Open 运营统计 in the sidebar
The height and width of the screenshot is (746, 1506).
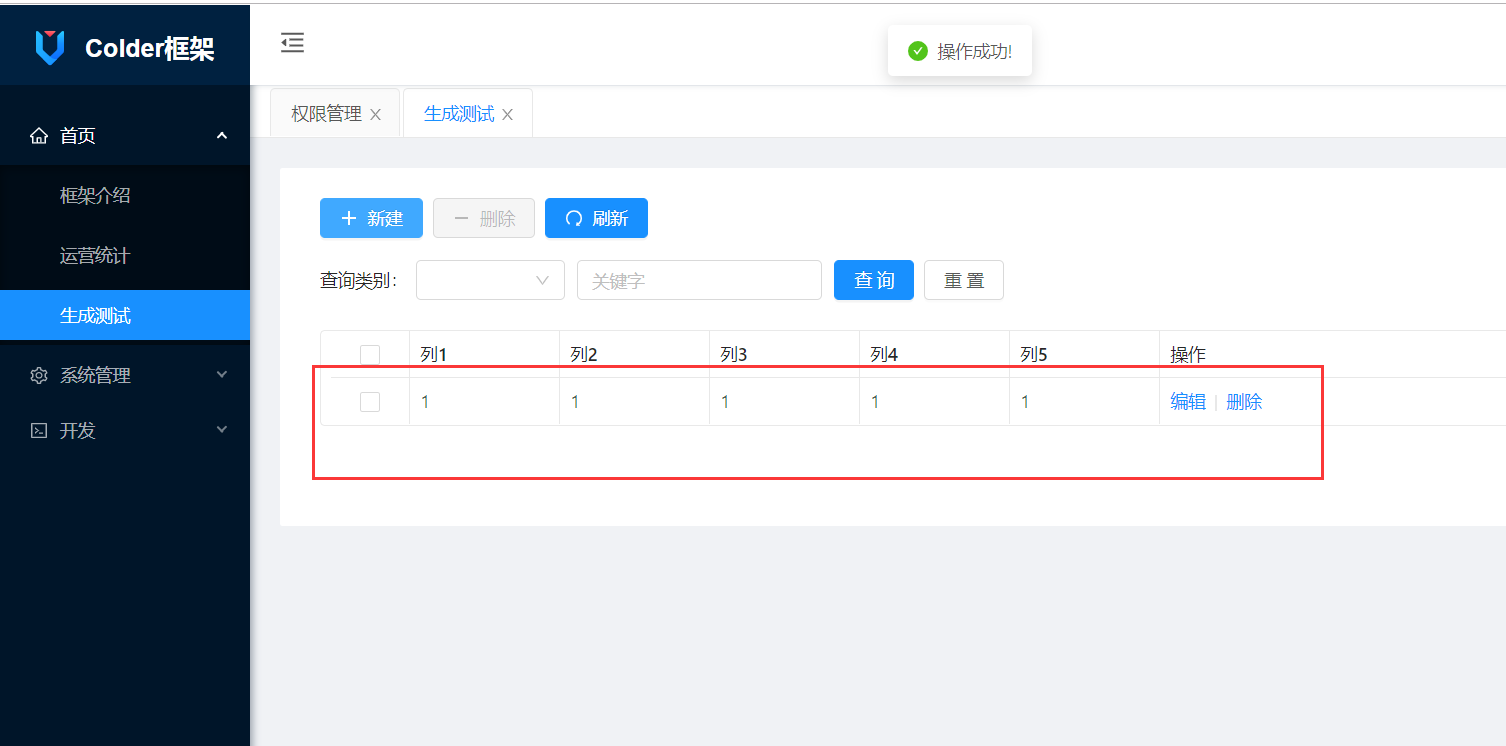click(125, 256)
